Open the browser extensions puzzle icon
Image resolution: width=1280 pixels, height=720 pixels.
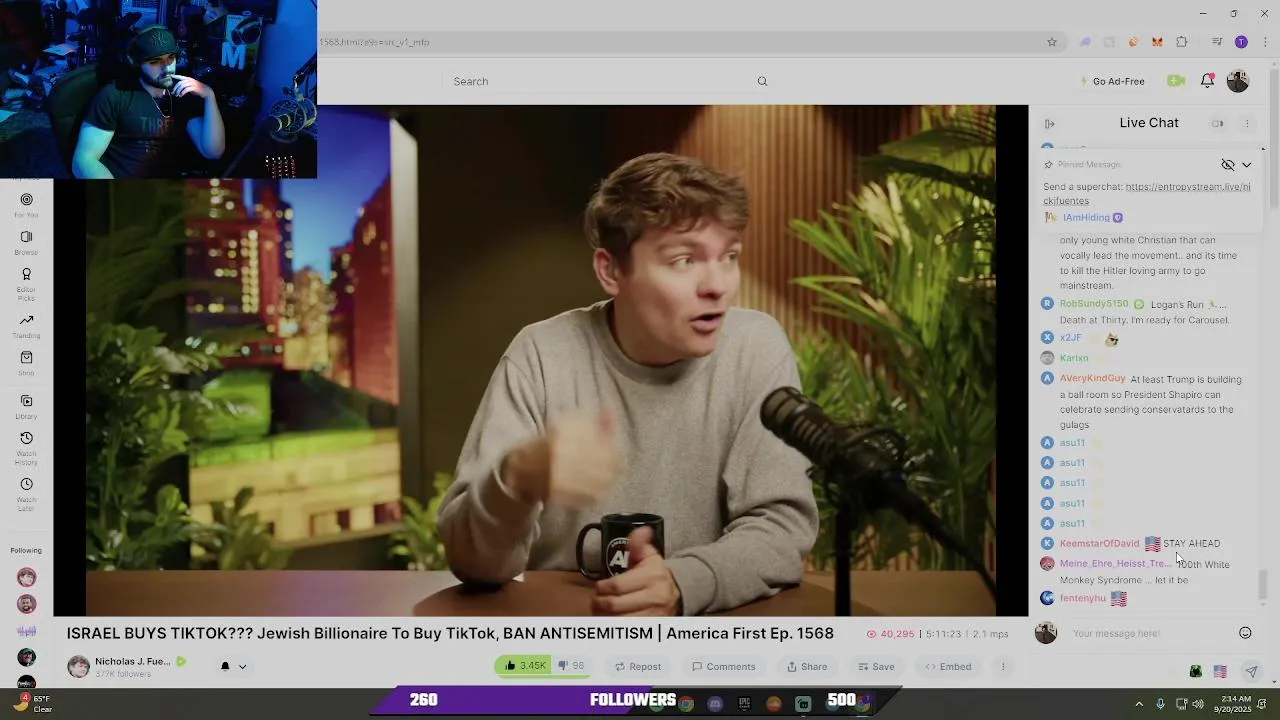(x=1182, y=42)
